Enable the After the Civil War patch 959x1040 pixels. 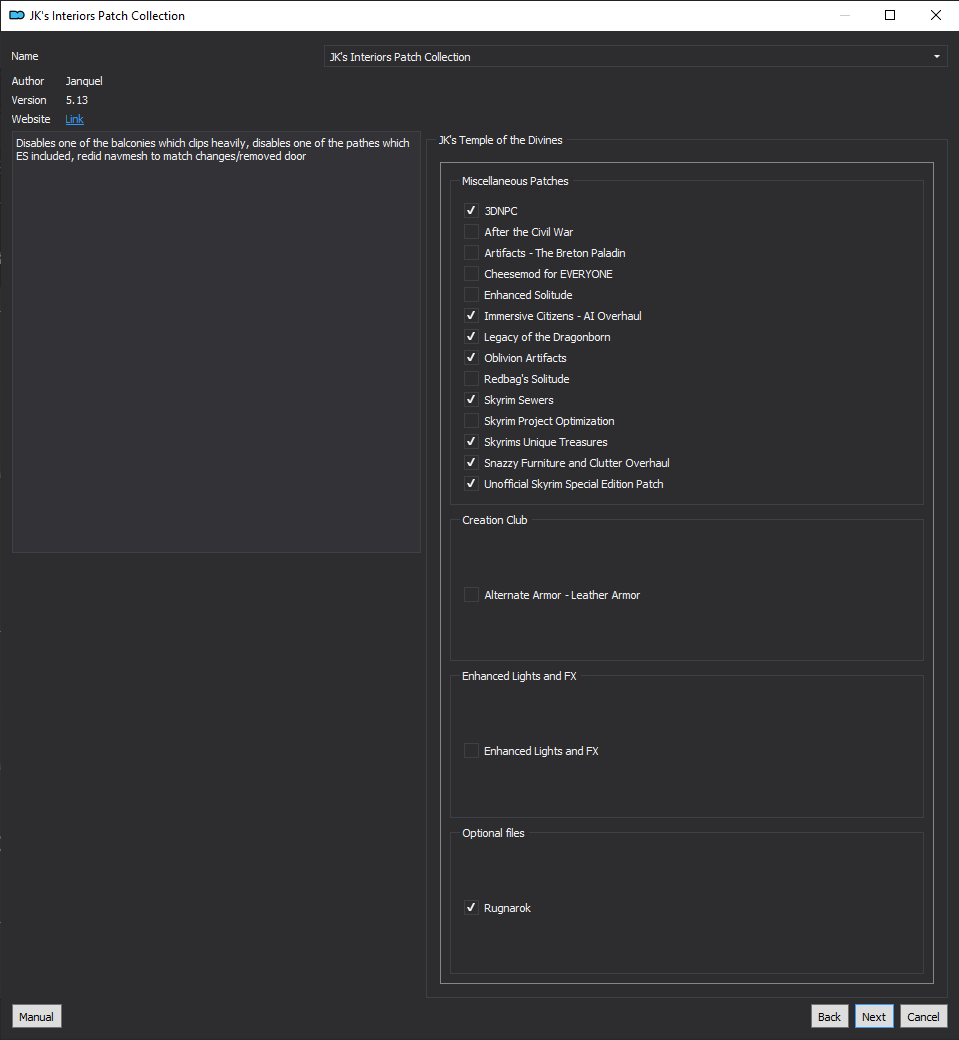(471, 232)
